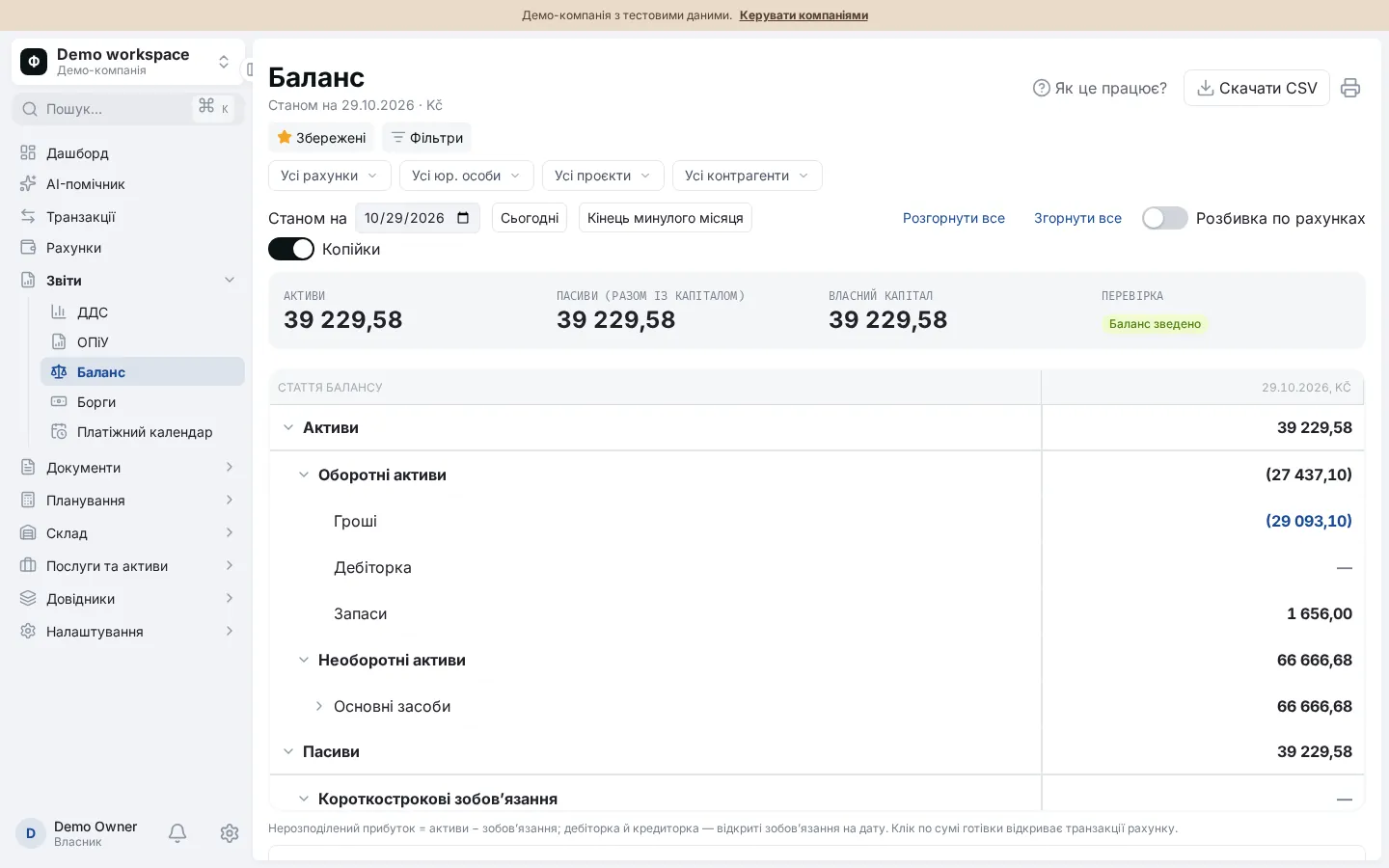The image size is (1389, 868).
Task: Open the Усі юр. особи dropdown
Action: click(467, 176)
